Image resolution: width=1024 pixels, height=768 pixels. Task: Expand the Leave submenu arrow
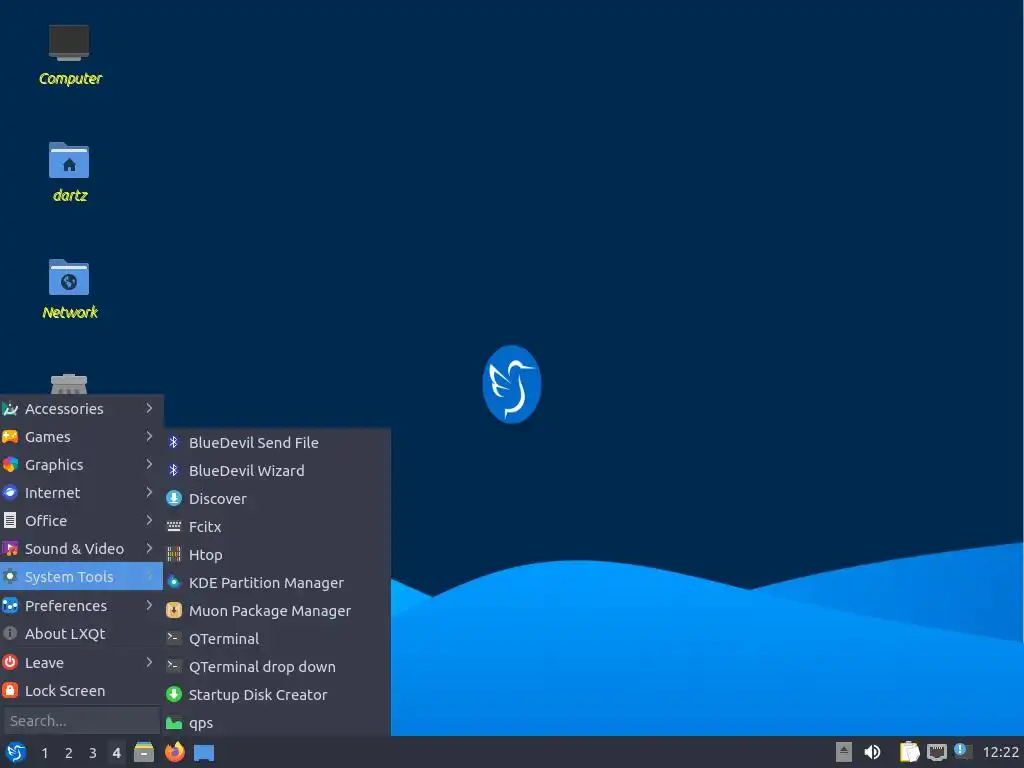tap(149, 662)
